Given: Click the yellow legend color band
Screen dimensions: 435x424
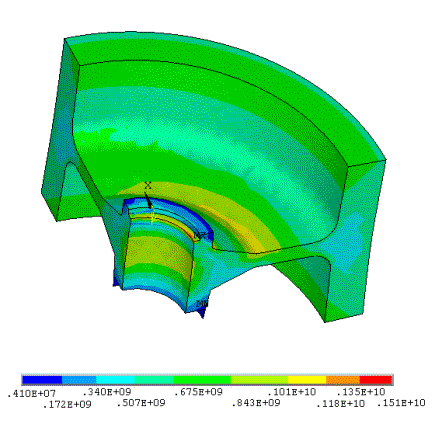Looking at the screenshot, I should pyautogui.click(x=307, y=380).
